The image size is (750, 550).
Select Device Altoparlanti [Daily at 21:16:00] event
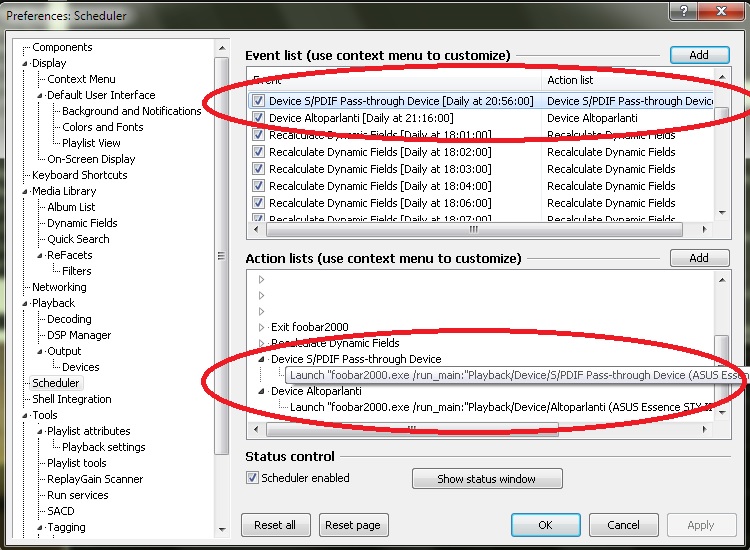point(361,118)
